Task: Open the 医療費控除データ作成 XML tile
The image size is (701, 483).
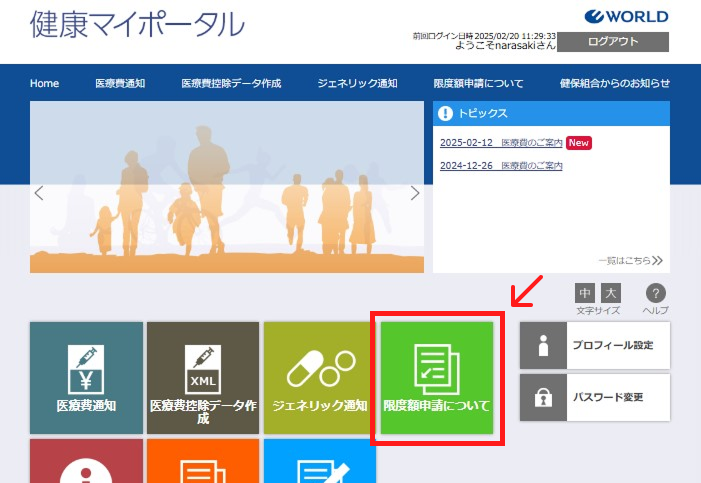Action: click(x=203, y=378)
